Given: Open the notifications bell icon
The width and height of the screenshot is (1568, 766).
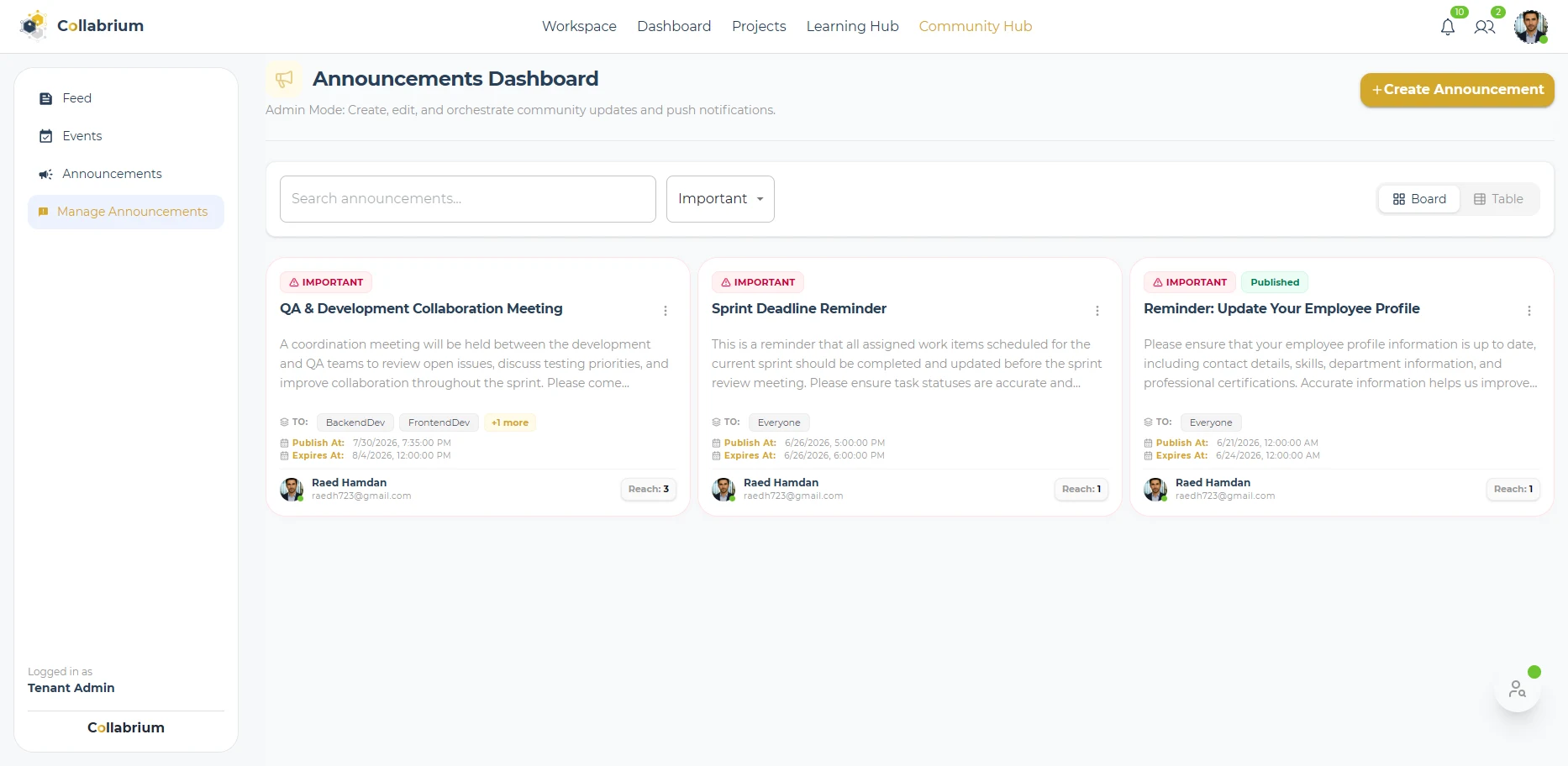Looking at the screenshot, I should coord(1448,27).
